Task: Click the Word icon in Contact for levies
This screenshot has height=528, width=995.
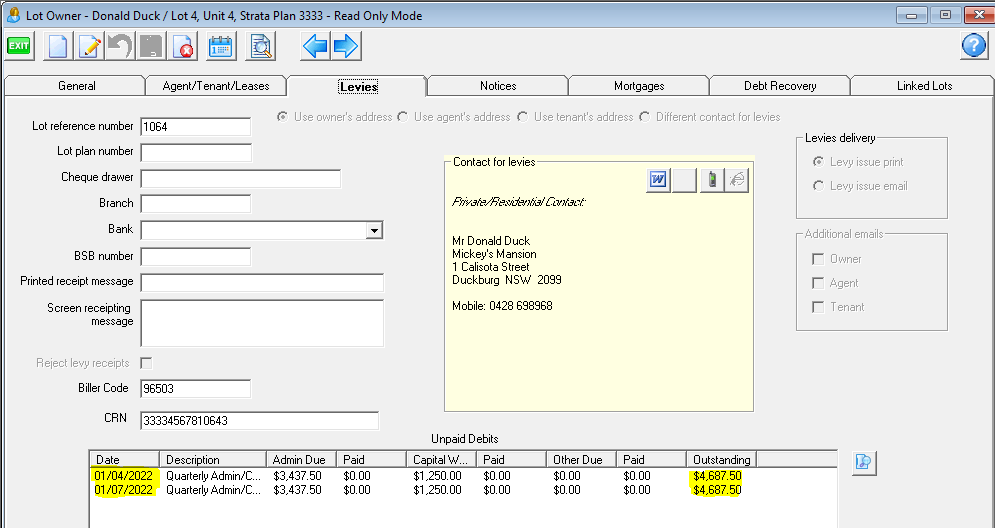Action: click(658, 180)
